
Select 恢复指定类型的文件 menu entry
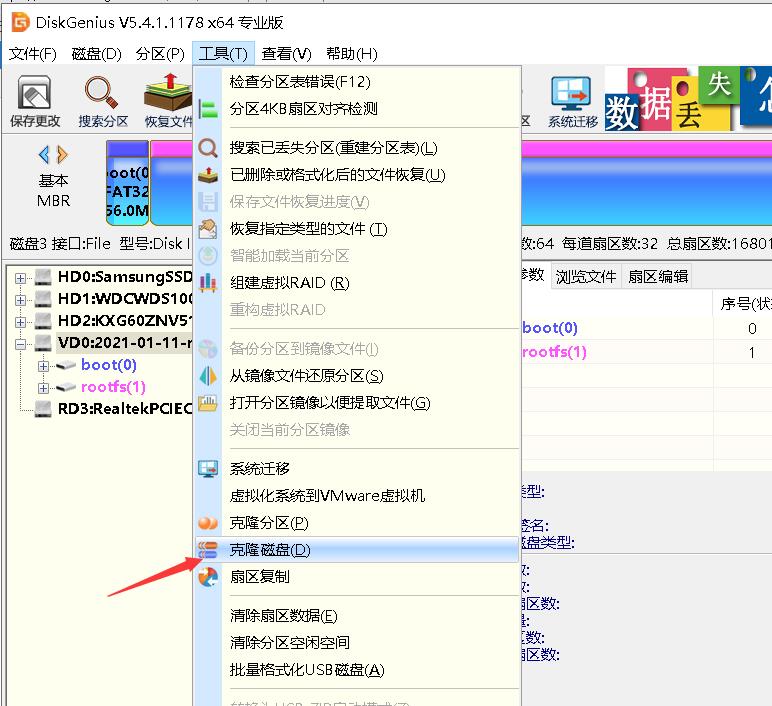point(357,229)
